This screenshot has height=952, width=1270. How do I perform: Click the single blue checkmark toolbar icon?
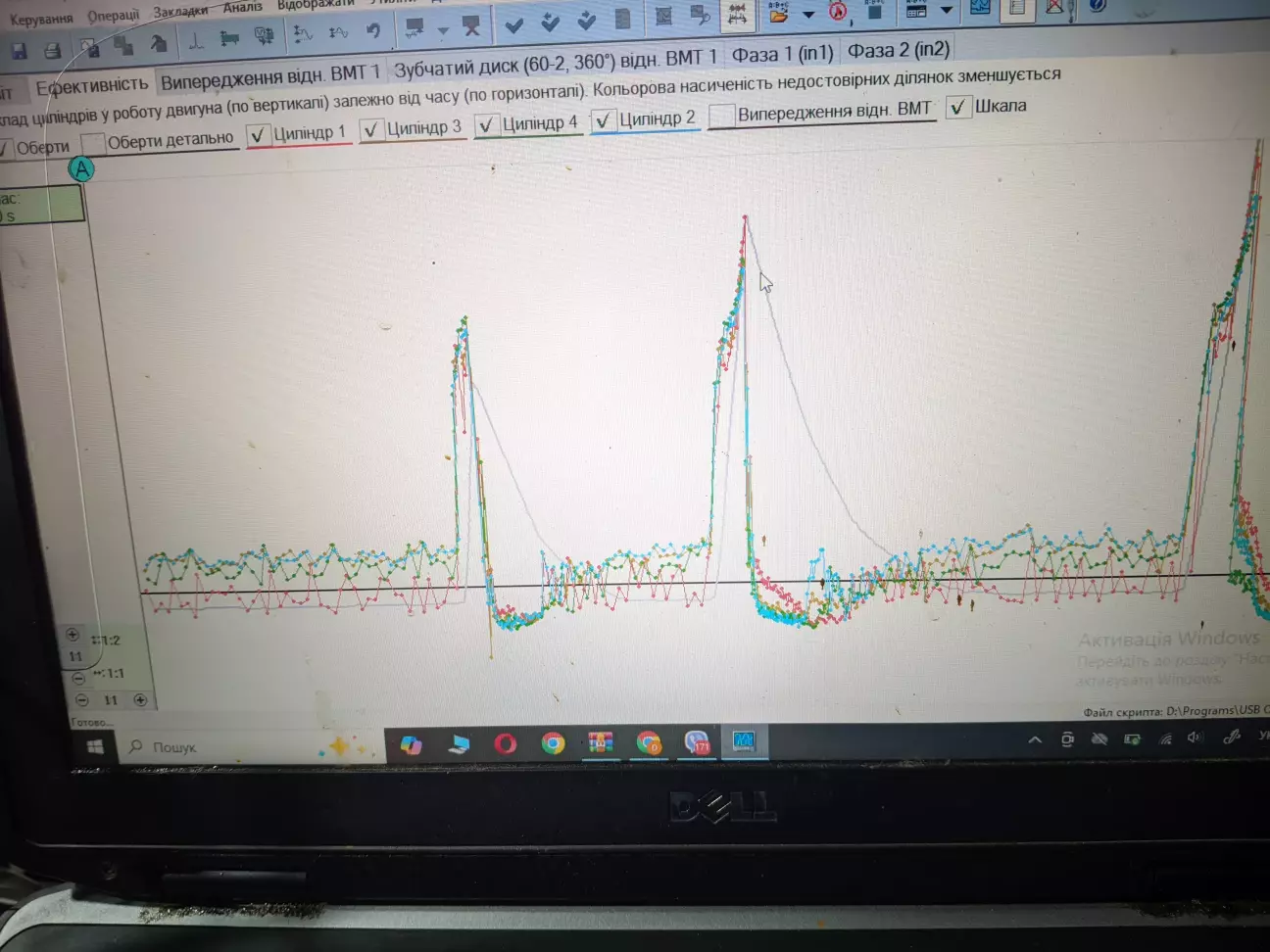(514, 24)
